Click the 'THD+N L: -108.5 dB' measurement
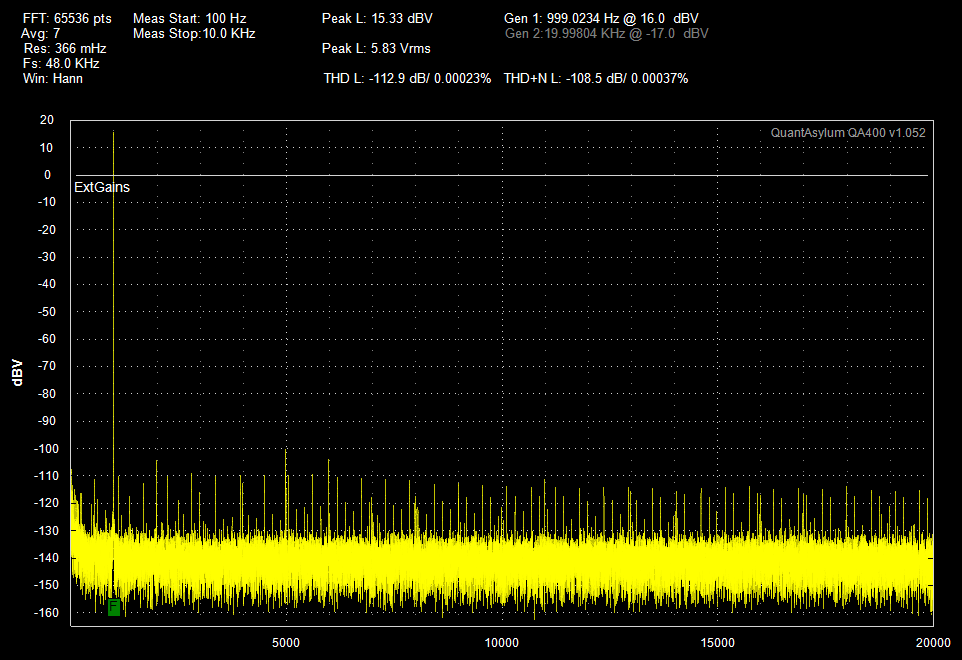 coord(596,79)
